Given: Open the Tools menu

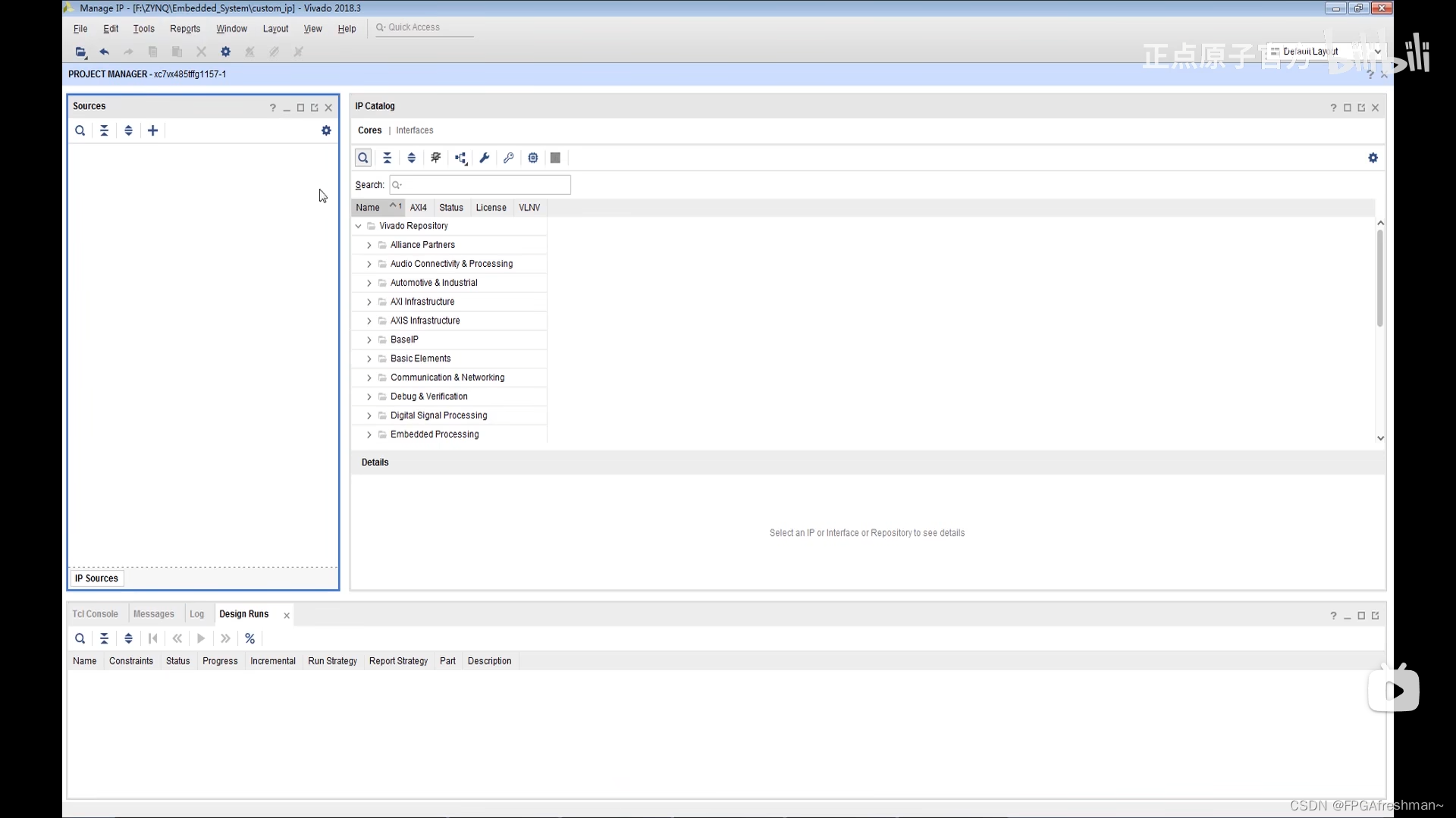Looking at the screenshot, I should 143,29.
